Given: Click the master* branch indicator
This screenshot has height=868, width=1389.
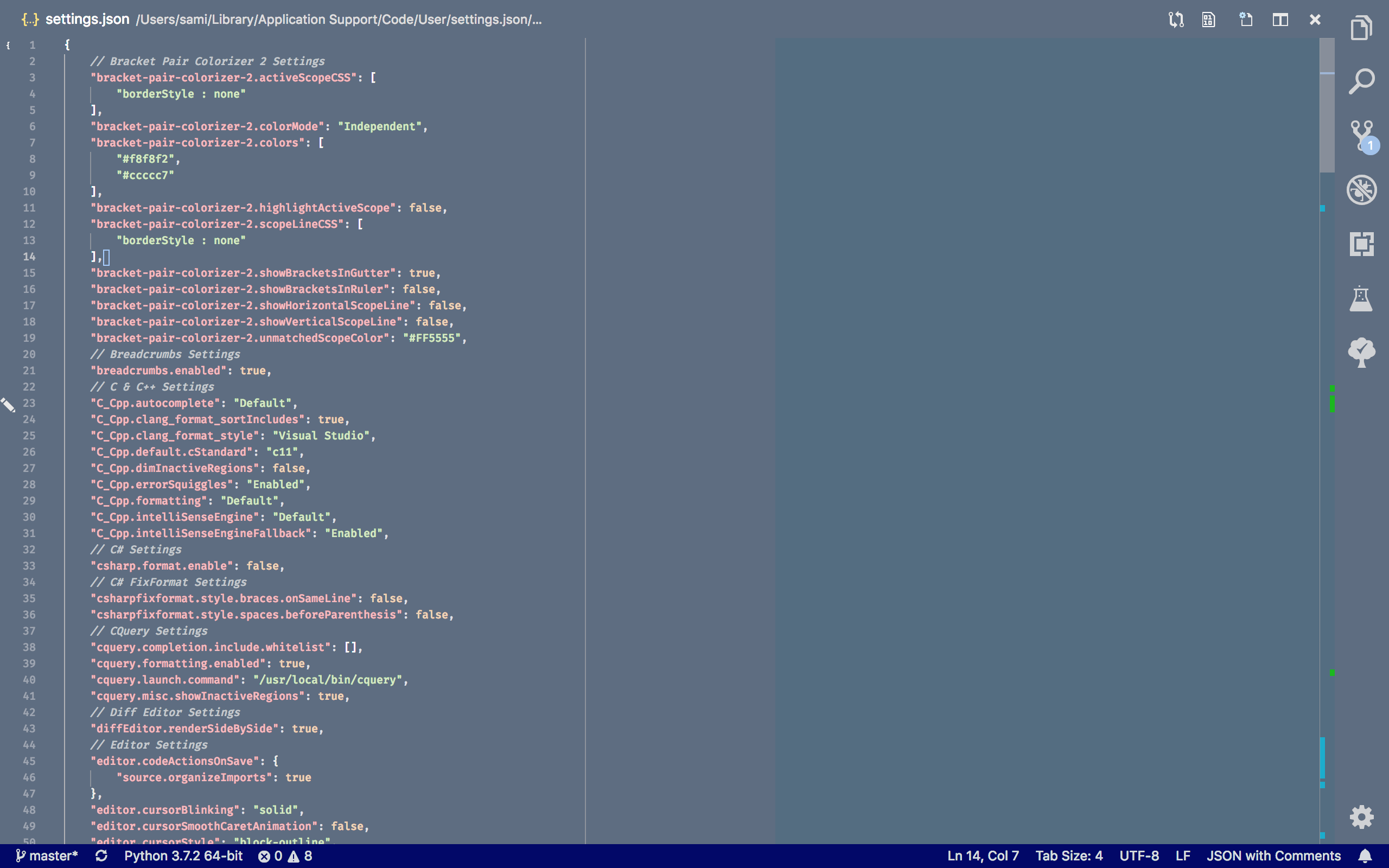Looking at the screenshot, I should click(48, 856).
